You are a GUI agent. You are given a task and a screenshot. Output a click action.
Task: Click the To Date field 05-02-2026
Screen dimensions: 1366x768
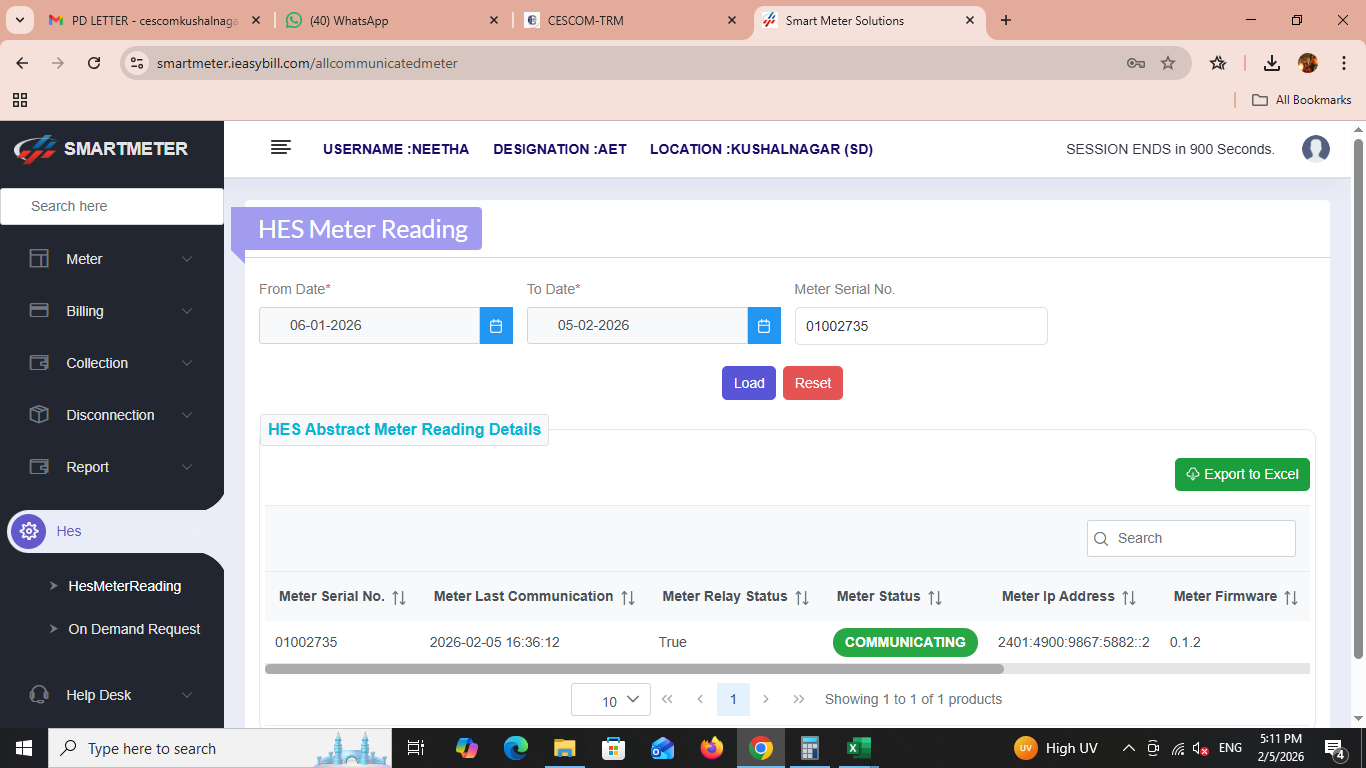(x=637, y=326)
